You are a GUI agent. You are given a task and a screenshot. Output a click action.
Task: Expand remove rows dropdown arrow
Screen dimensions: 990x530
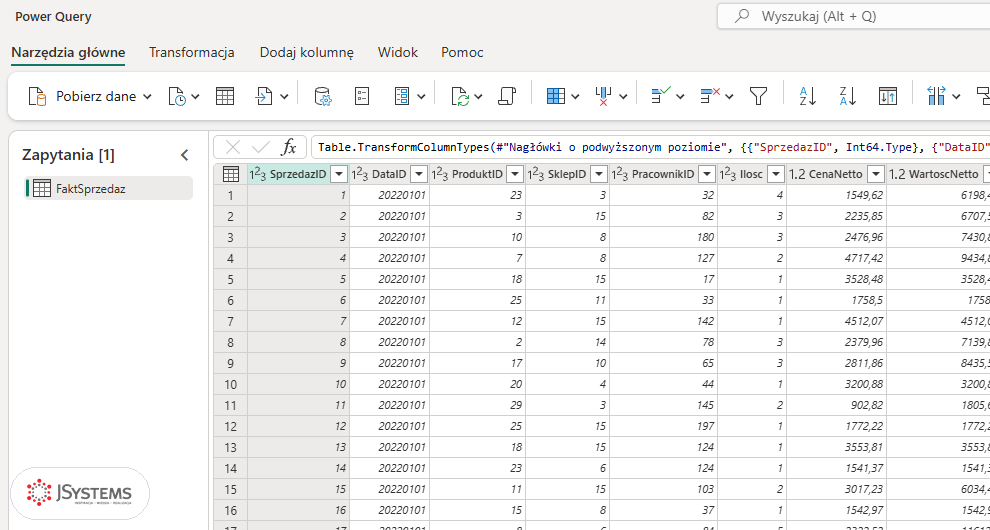729,97
